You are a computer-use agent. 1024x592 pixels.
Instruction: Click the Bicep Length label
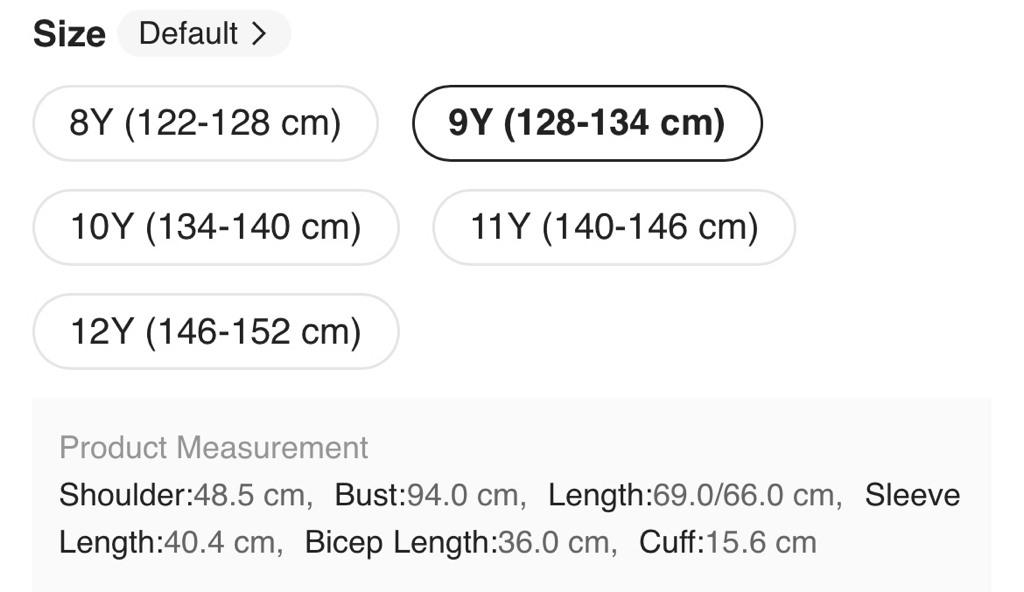click(x=399, y=543)
